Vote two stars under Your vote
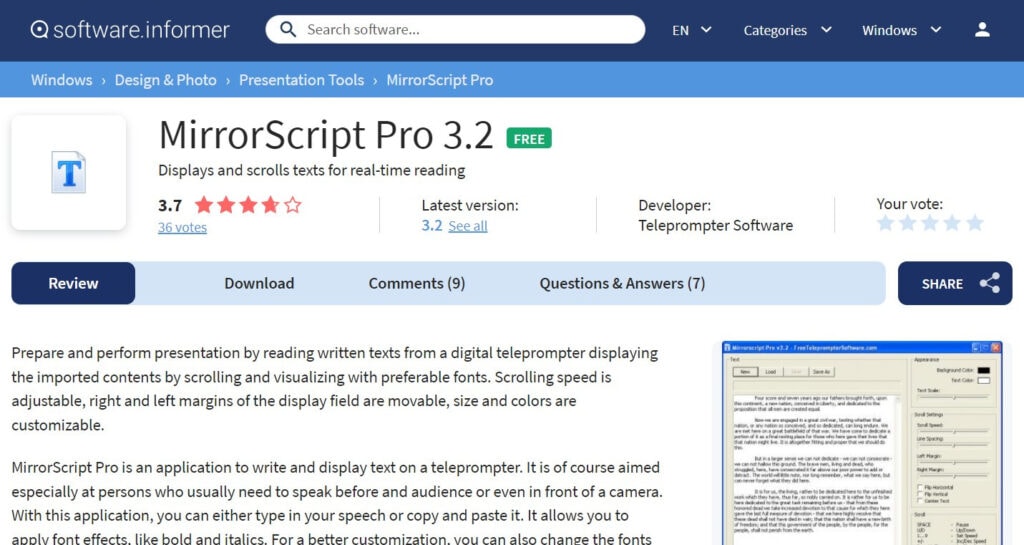Image resolution: width=1024 pixels, height=545 pixels. pyautogui.click(x=908, y=223)
